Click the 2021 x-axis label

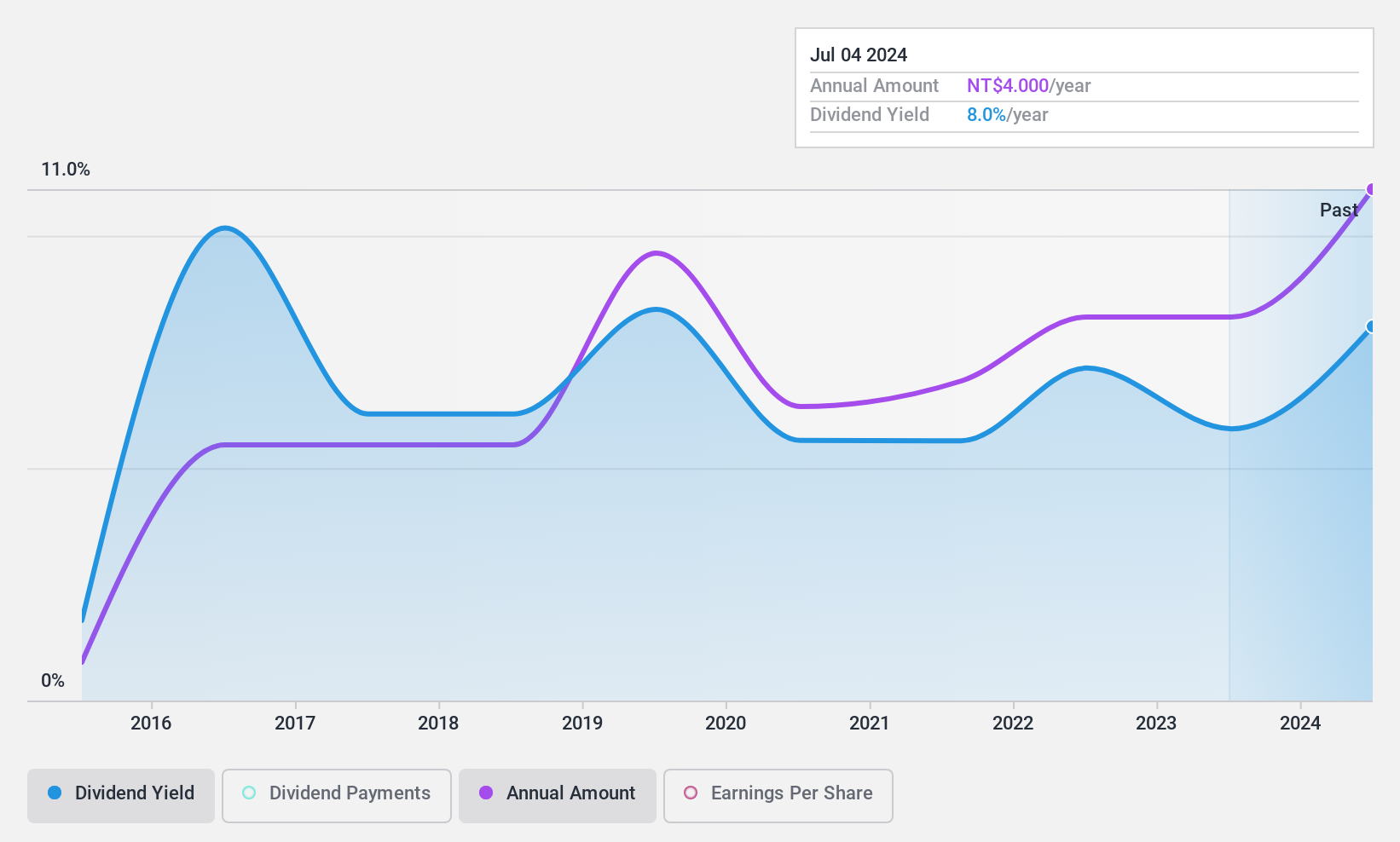point(870,724)
